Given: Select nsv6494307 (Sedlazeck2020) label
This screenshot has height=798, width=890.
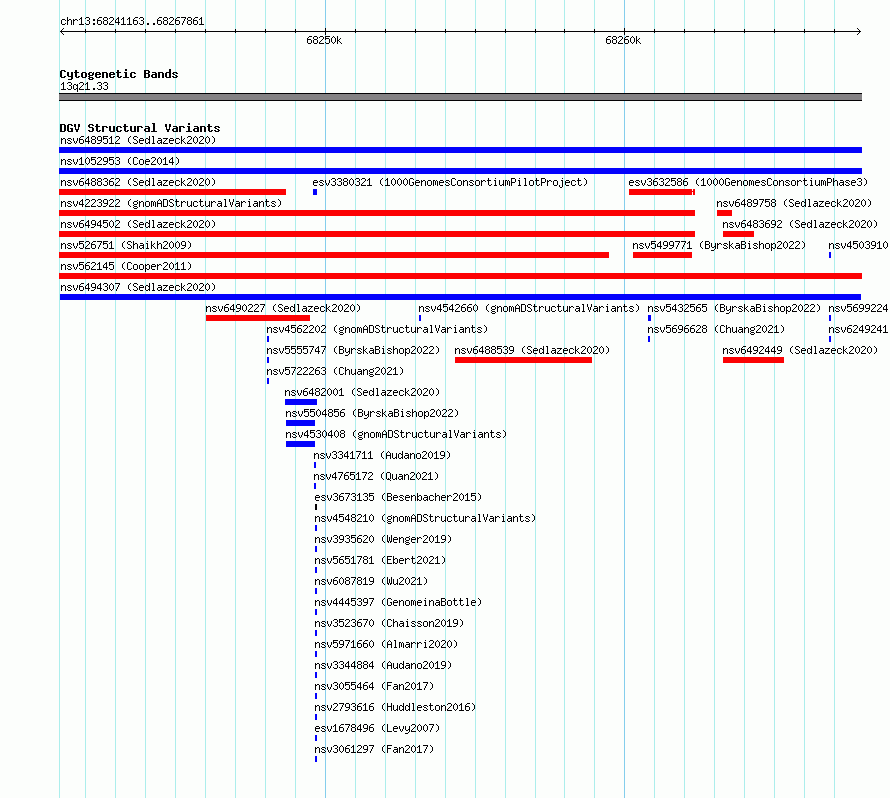Looking at the screenshot, I should point(138,287).
